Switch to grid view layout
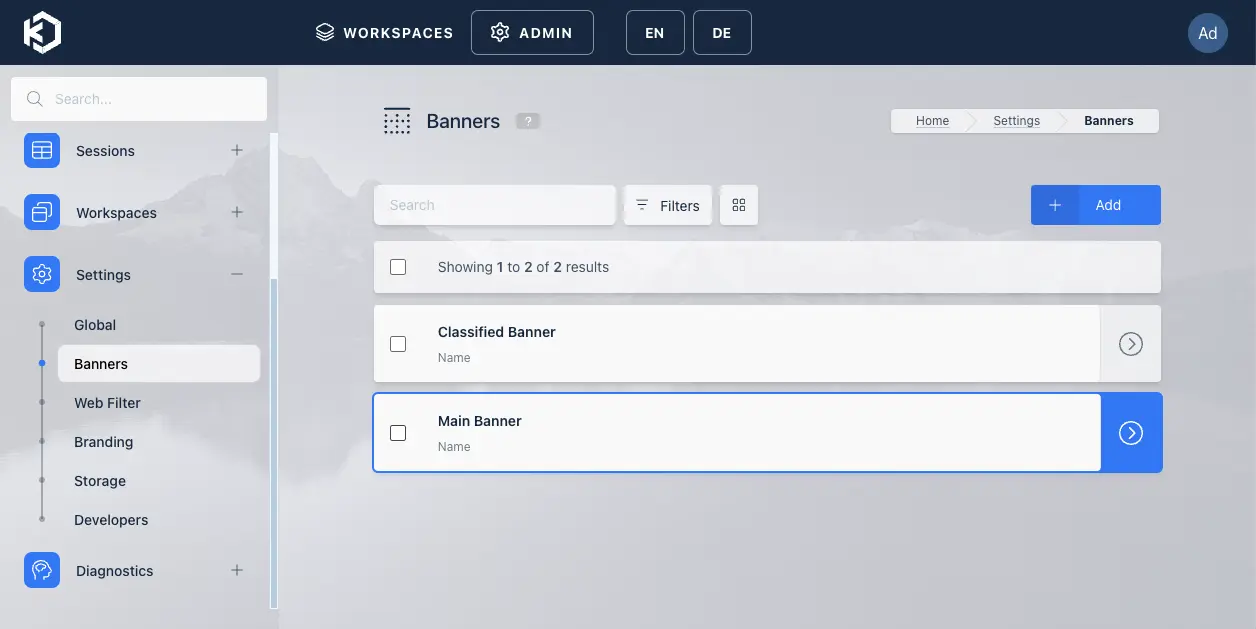This screenshot has width=1256, height=629. point(738,205)
